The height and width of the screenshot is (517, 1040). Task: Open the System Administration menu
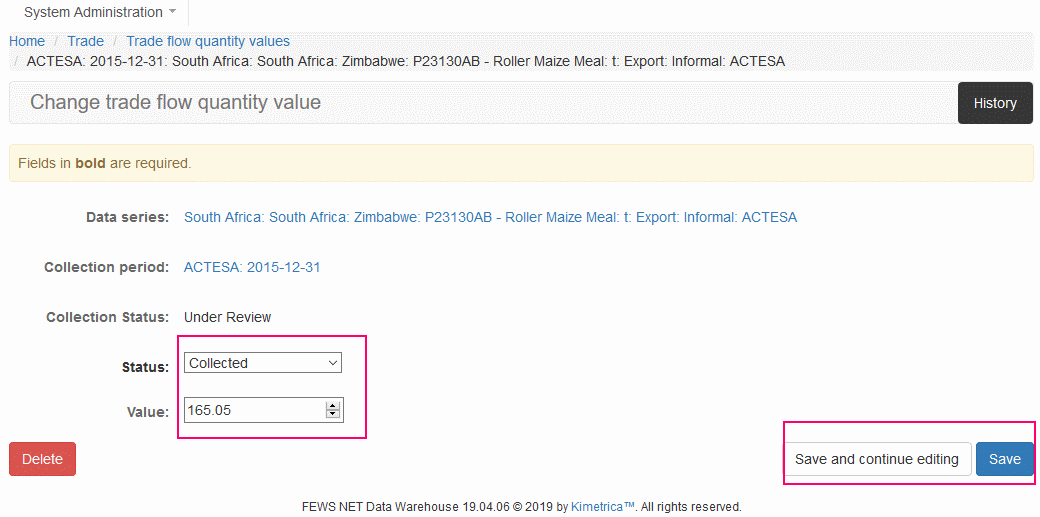click(99, 13)
